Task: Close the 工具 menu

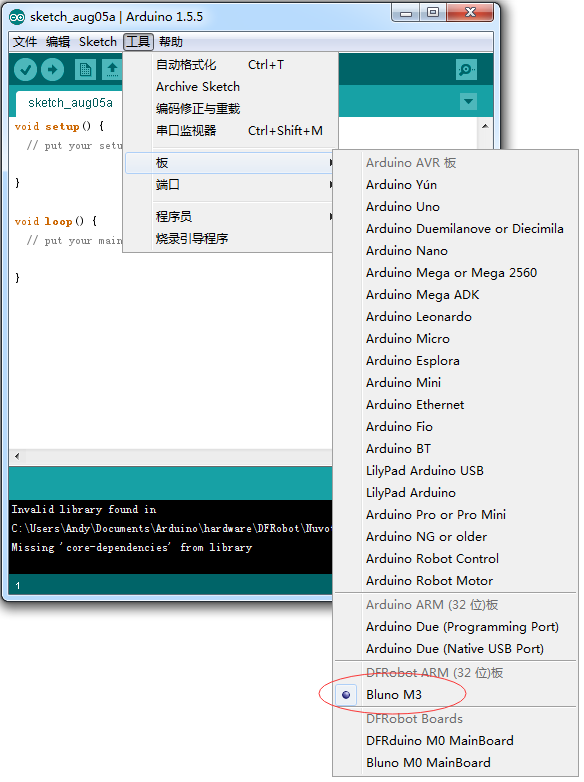Action: coord(138,42)
